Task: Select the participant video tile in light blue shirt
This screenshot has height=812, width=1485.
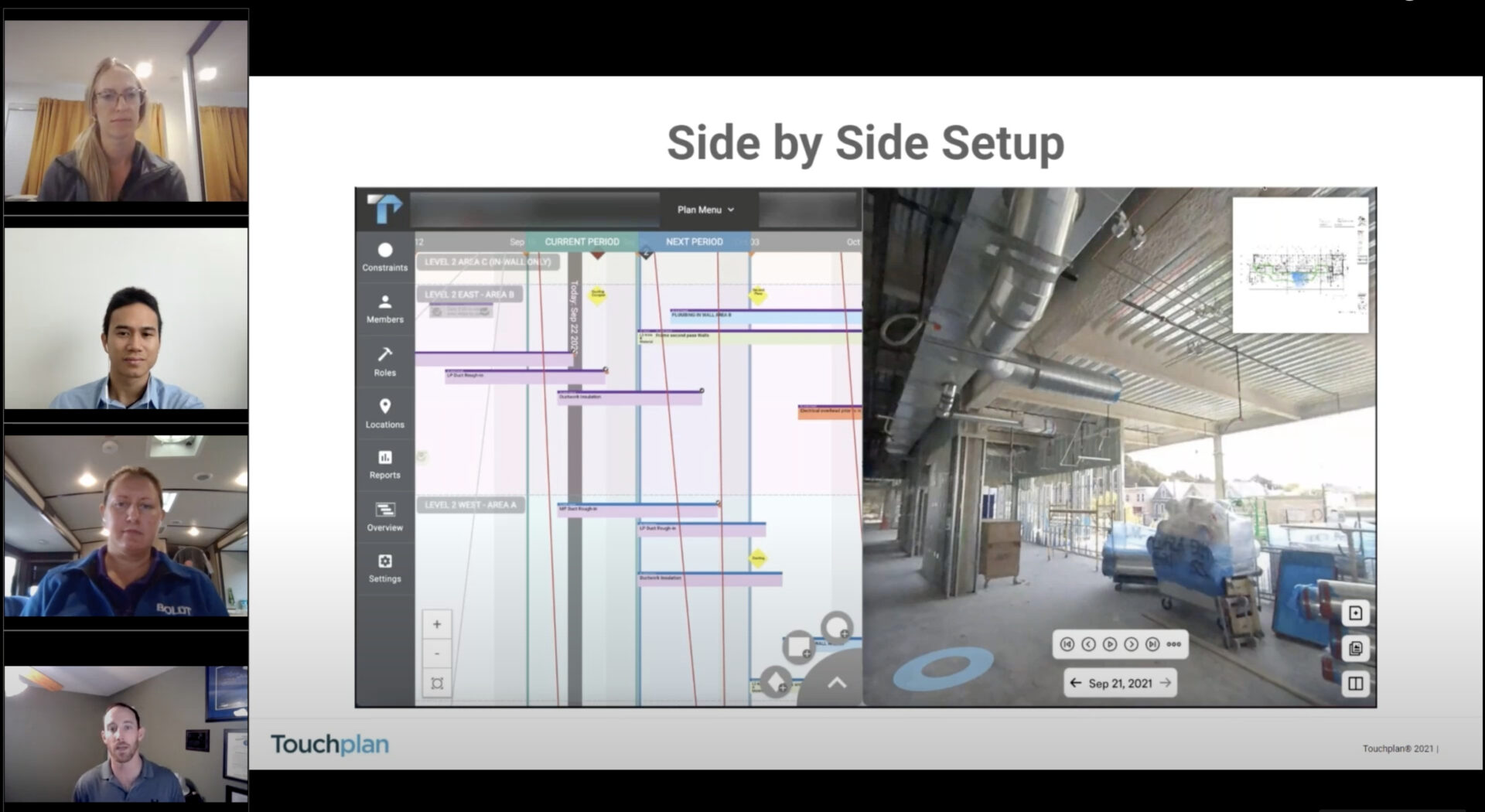Action: [x=126, y=318]
